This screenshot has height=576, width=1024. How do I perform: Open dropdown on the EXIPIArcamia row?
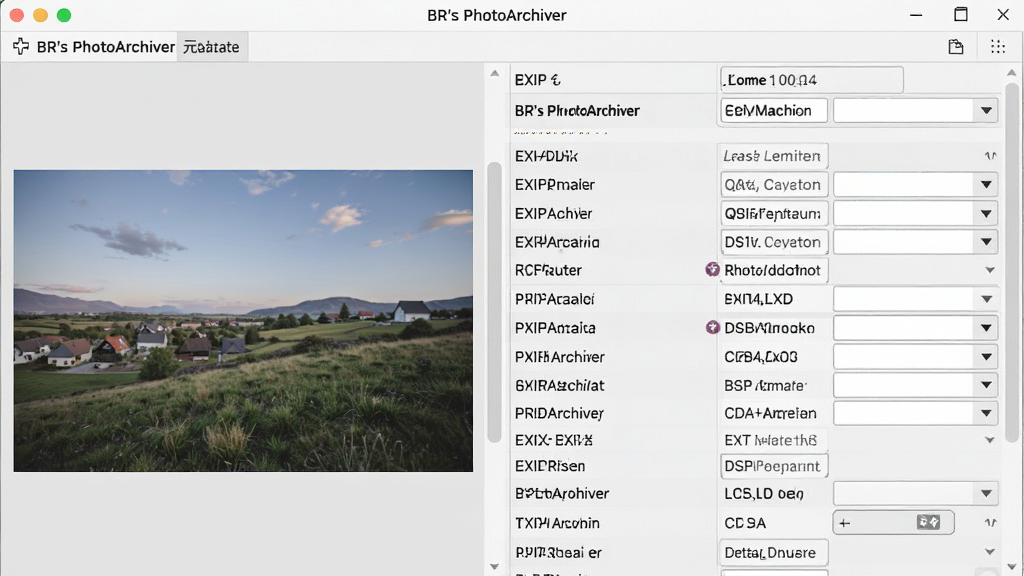coord(986,242)
